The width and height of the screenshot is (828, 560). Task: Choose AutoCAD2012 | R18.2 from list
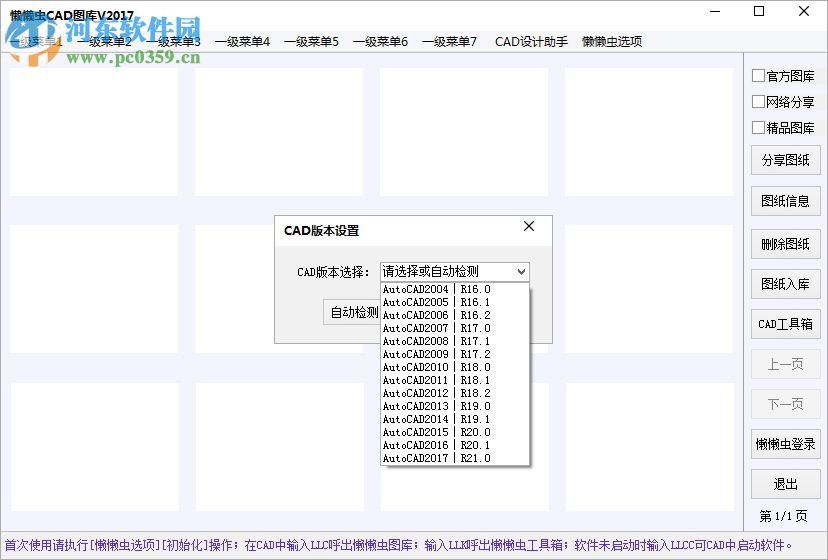(x=455, y=393)
